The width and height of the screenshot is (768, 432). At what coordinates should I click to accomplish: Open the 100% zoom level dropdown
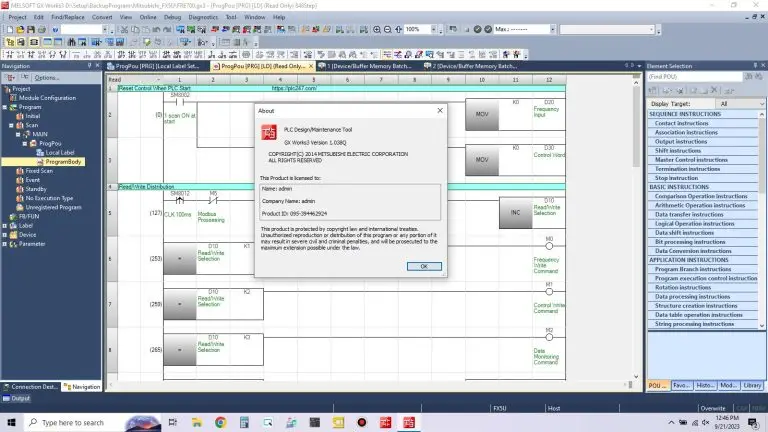coord(433,29)
